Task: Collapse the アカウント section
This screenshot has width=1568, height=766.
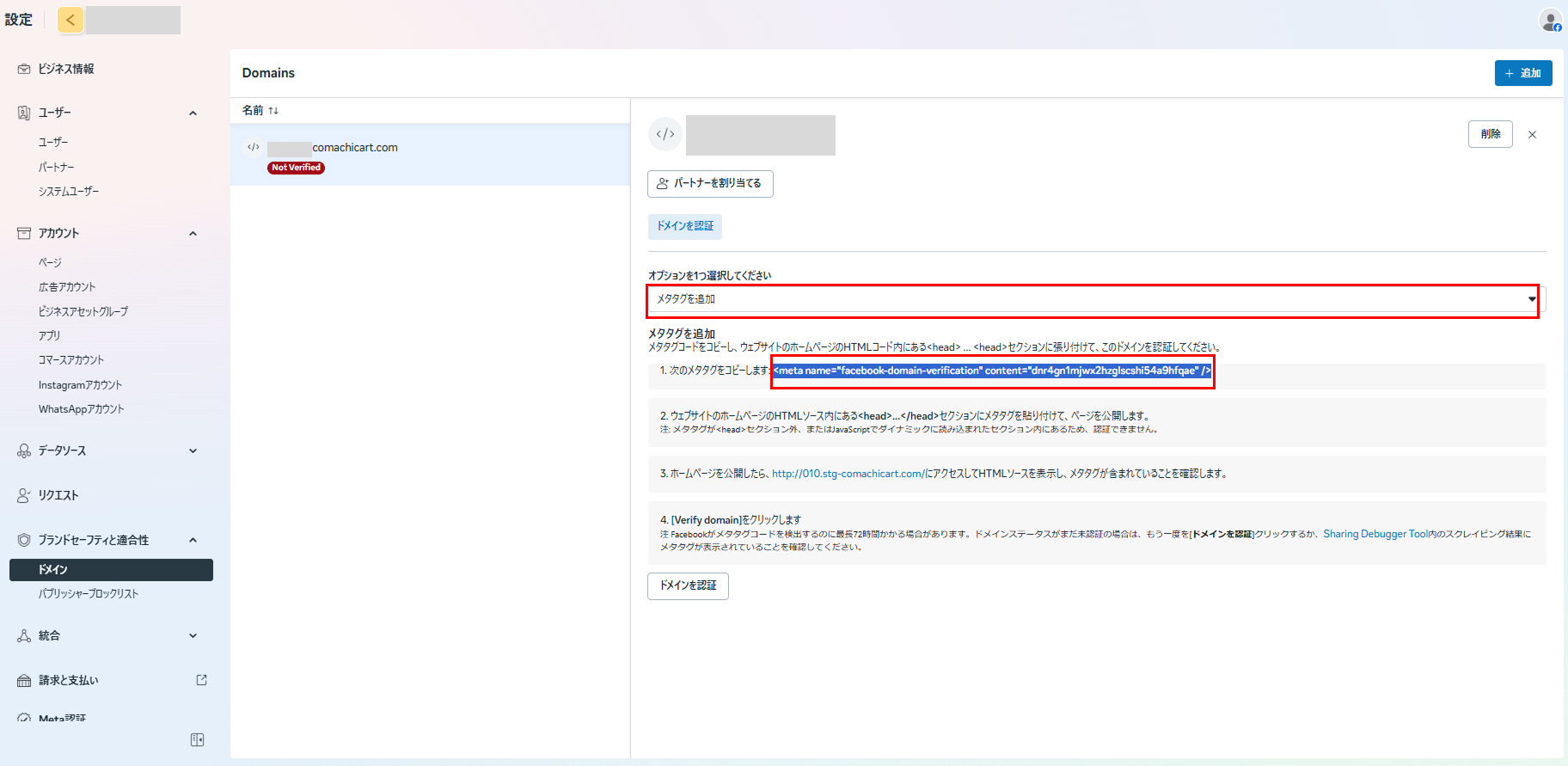Action: [193, 233]
